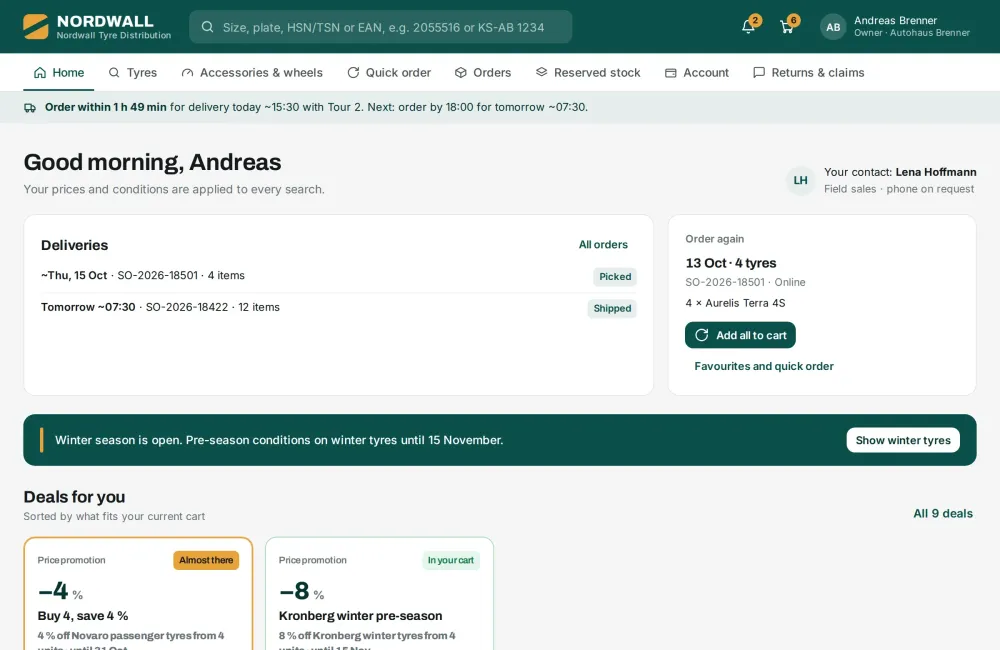The height and width of the screenshot is (650, 1000).
Task: Open delivery row SO-2026-18422
Action: pos(338,308)
